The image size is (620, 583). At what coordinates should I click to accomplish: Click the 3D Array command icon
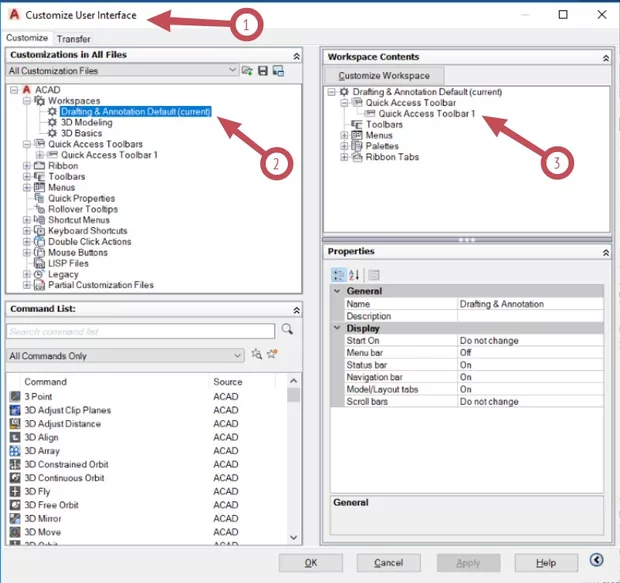15,451
